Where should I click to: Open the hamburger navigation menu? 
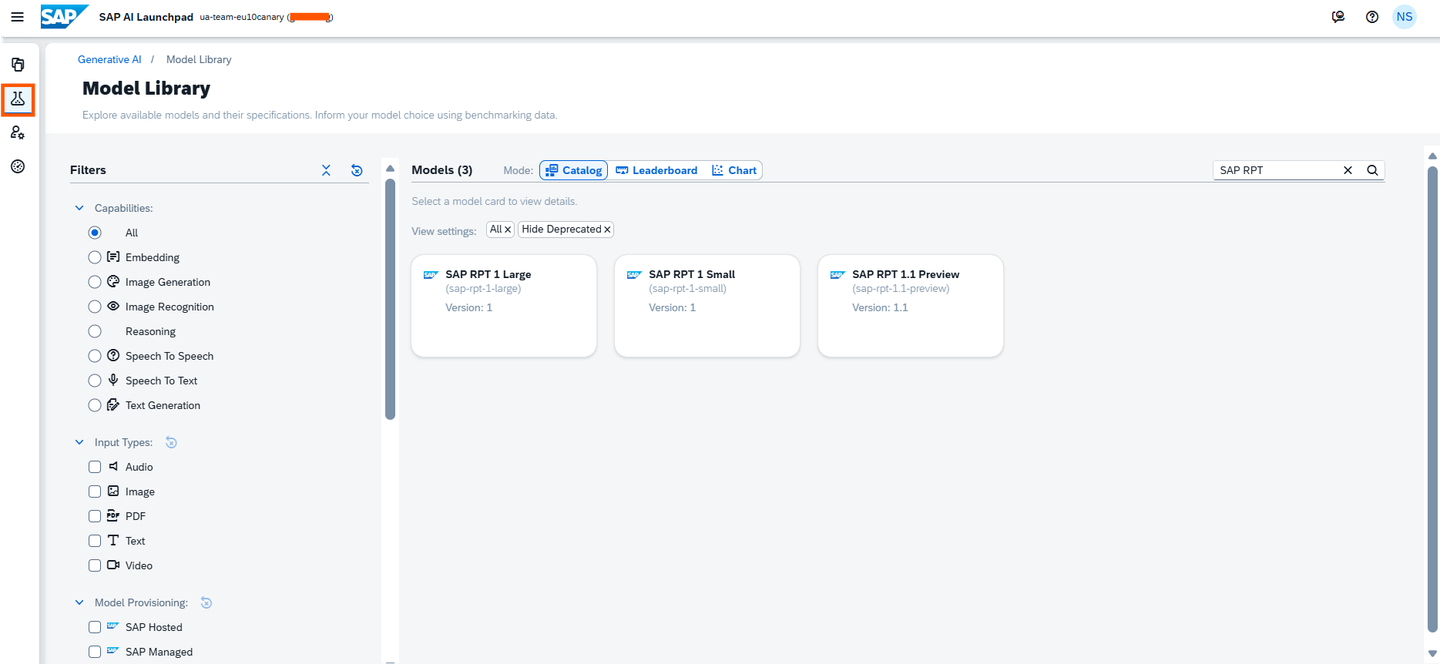(x=17, y=17)
